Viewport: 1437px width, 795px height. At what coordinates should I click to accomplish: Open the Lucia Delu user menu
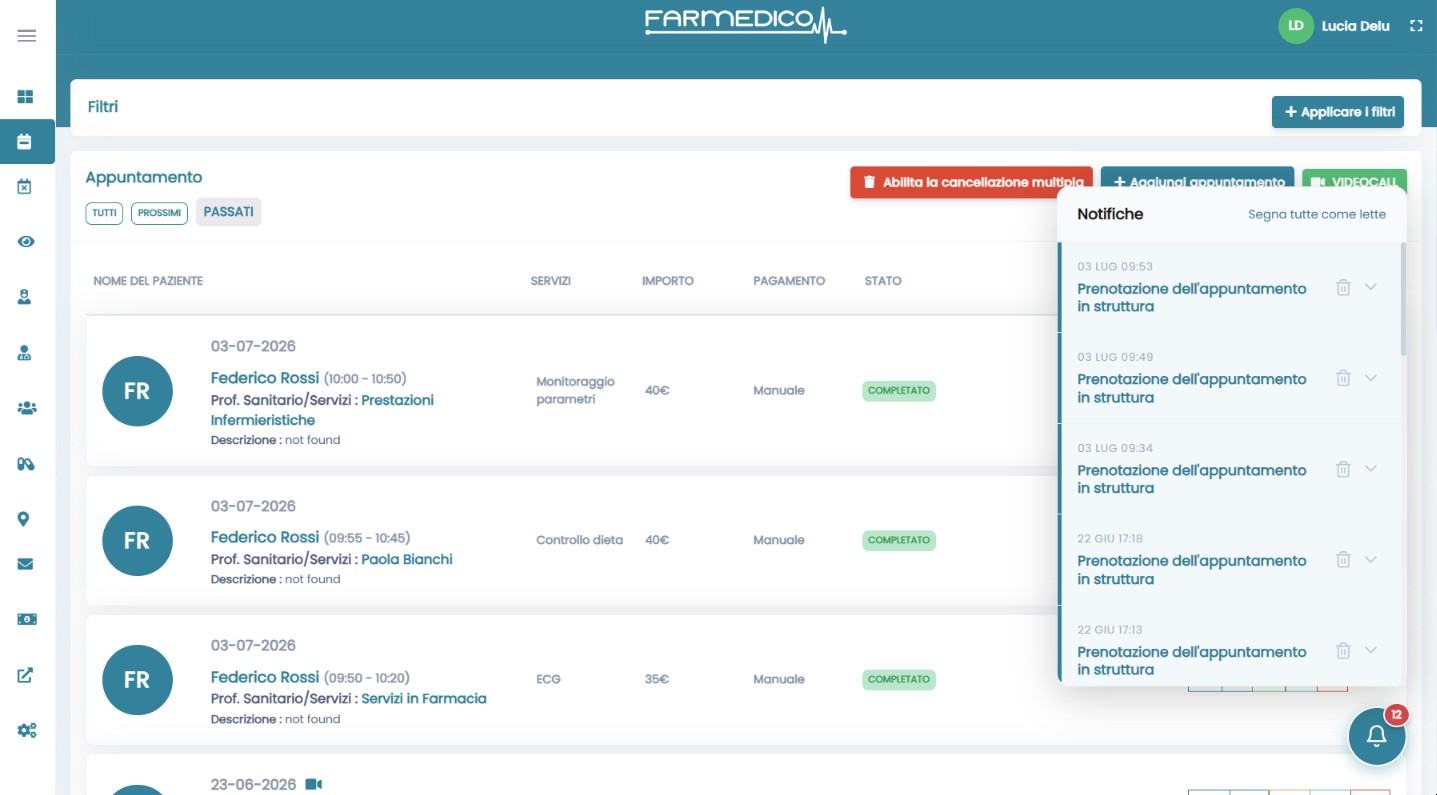[1355, 26]
